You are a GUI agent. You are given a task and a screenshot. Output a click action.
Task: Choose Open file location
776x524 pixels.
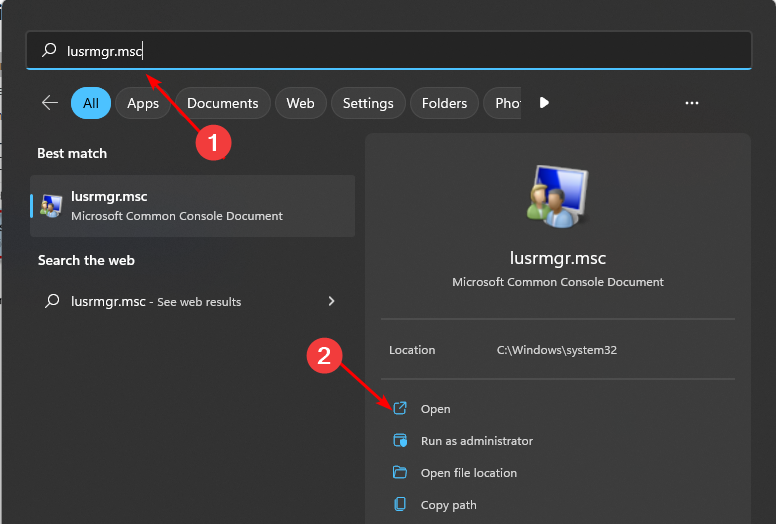pyautogui.click(x=469, y=473)
